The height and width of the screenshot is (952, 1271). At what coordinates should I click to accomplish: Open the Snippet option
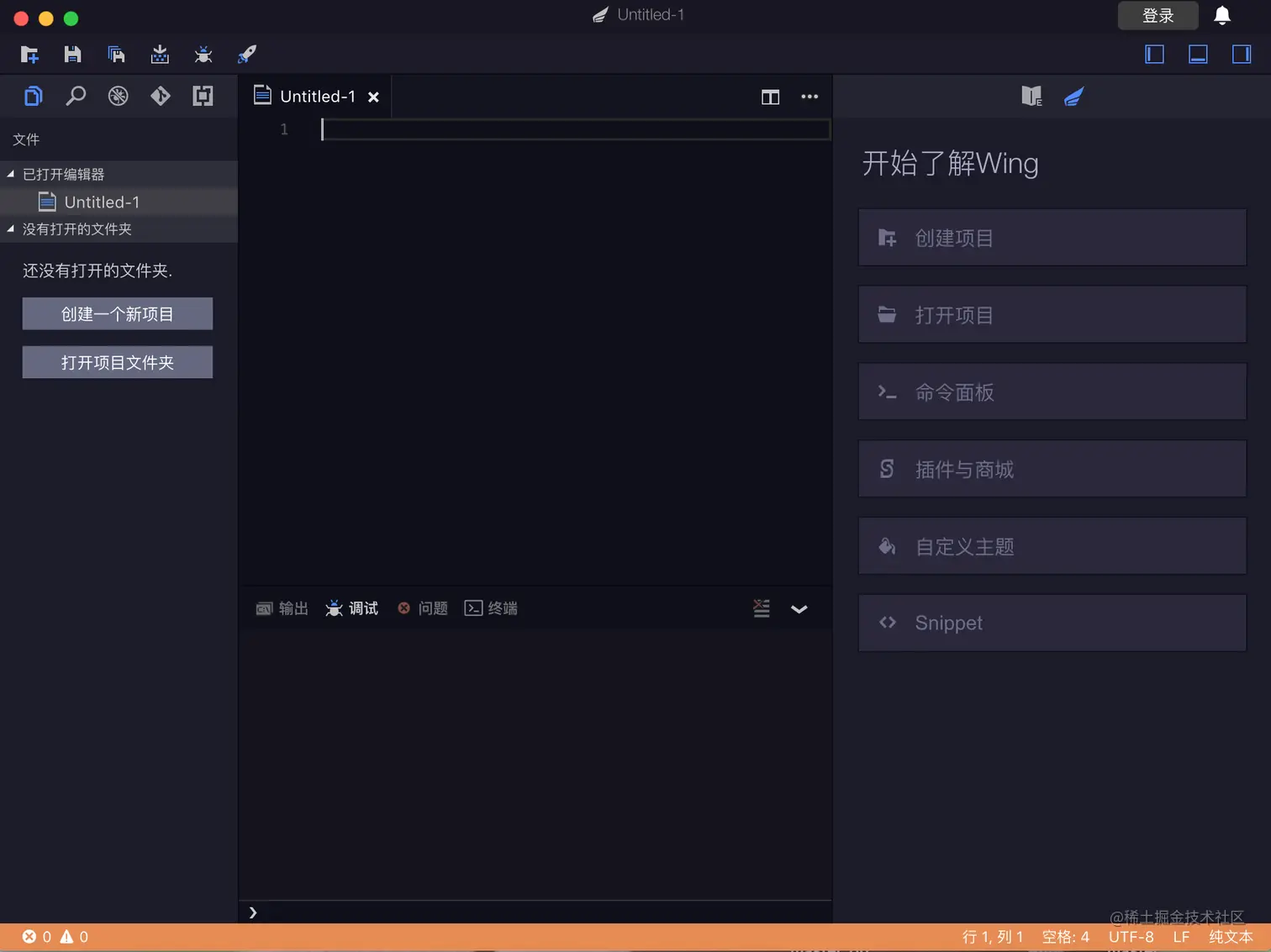point(1052,623)
